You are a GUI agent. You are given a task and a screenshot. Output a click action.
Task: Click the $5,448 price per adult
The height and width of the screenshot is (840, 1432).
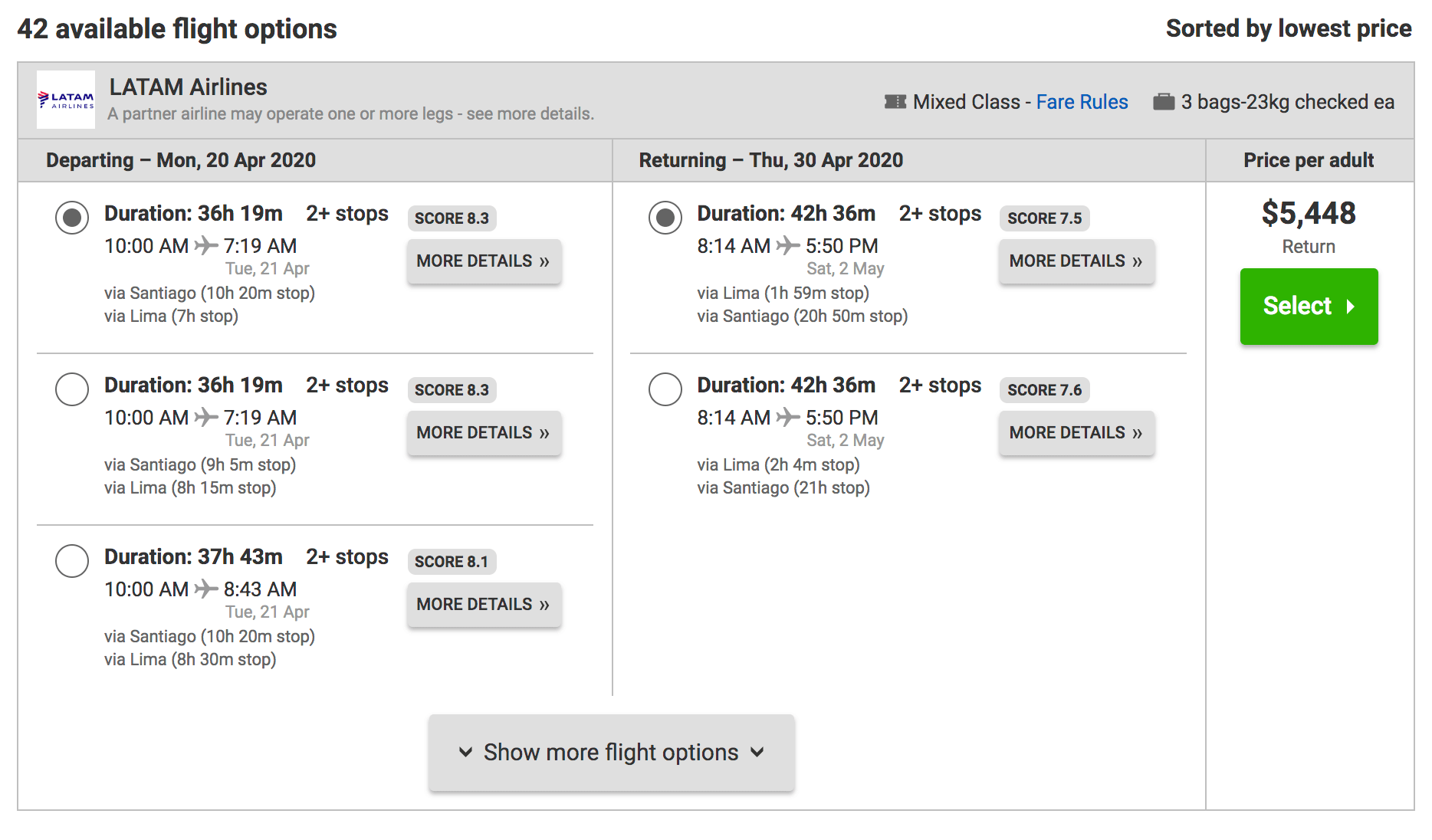click(x=1308, y=213)
